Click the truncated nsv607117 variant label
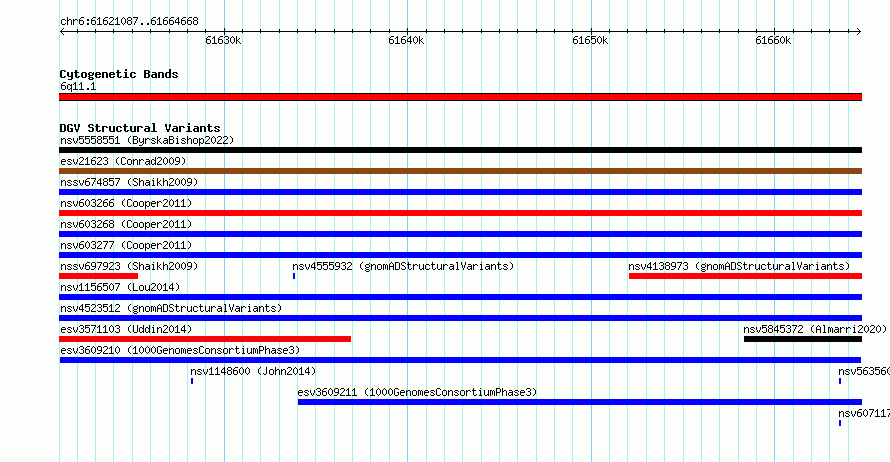The image size is (890, 462). (864, 413)
